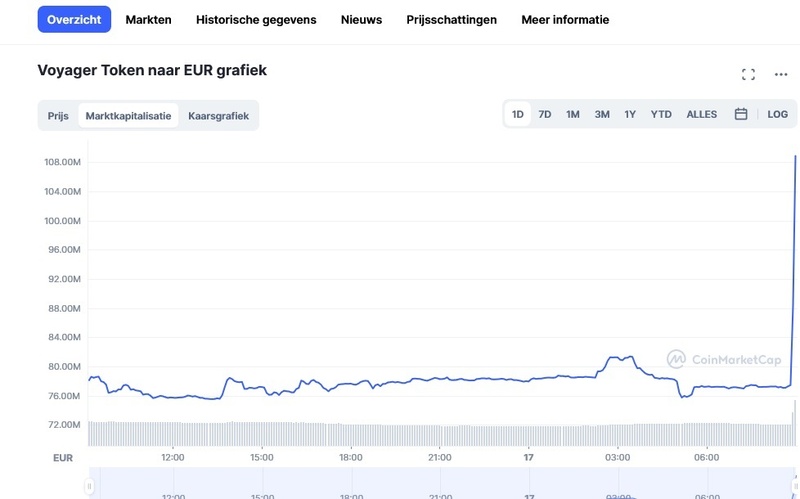Click the left handle of range slider
Image resolution: width=800 pixels, height=499 pixels.
[89, 487]
